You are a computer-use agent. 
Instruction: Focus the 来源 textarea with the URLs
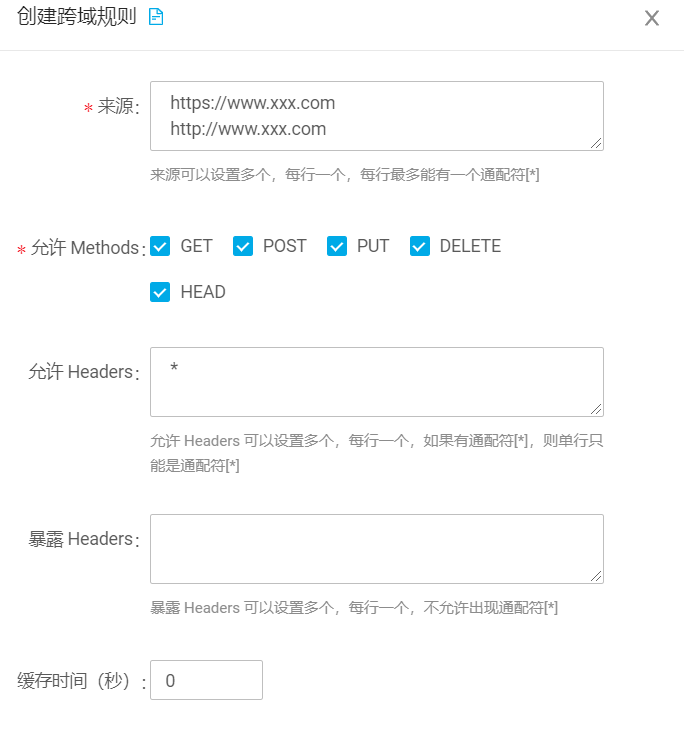(376, 115)
